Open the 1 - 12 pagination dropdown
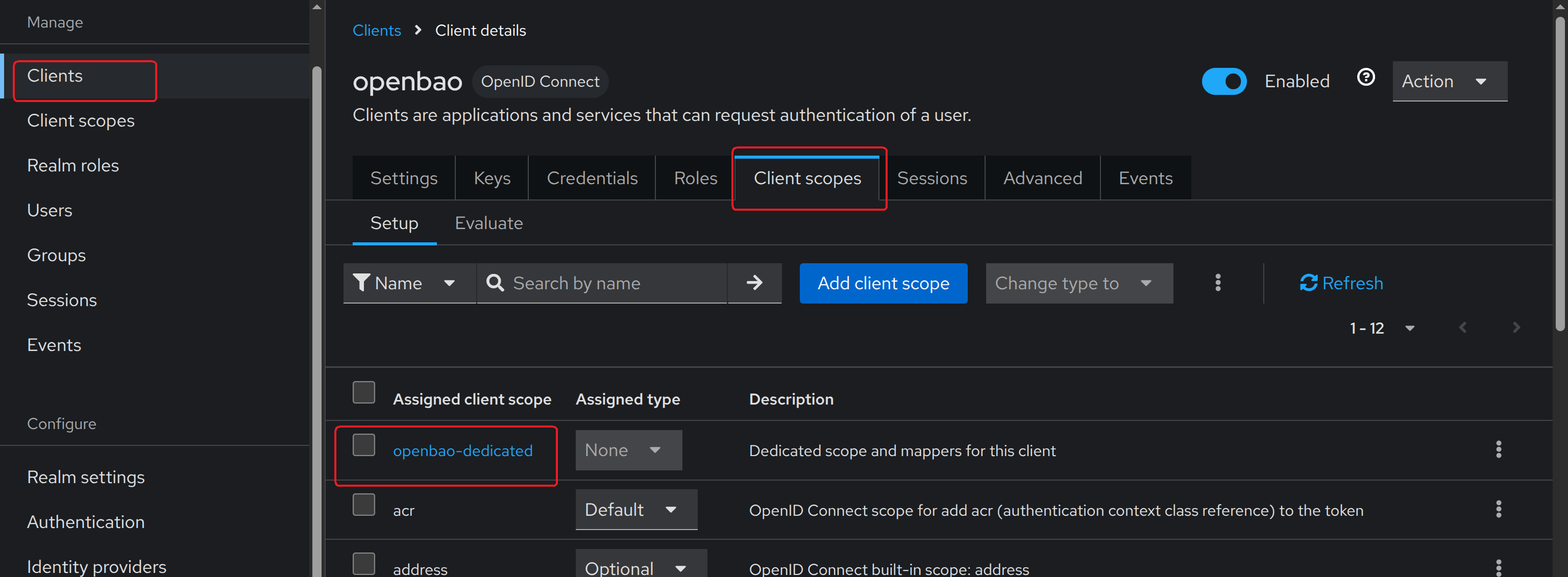Screen dimensions: 1568x577 point(1381,329)
